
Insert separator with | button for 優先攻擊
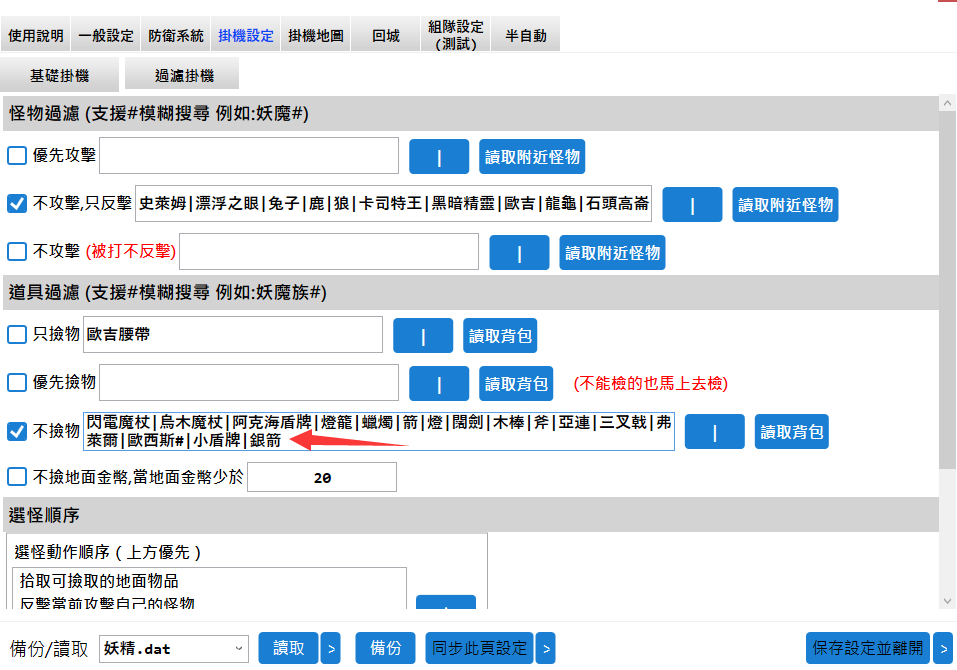coord(439,157)
